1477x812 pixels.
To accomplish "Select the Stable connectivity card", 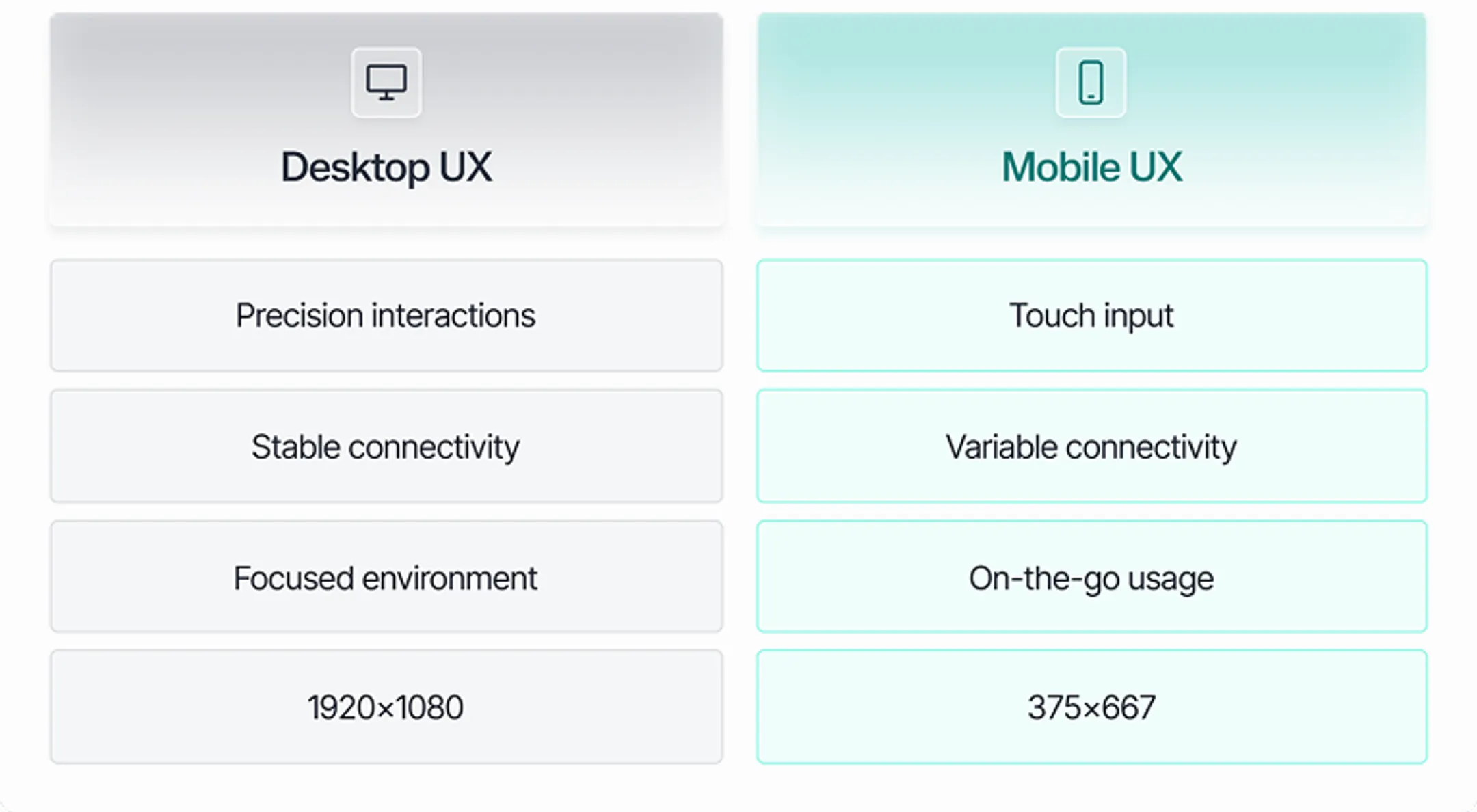I will coord(386,446).
